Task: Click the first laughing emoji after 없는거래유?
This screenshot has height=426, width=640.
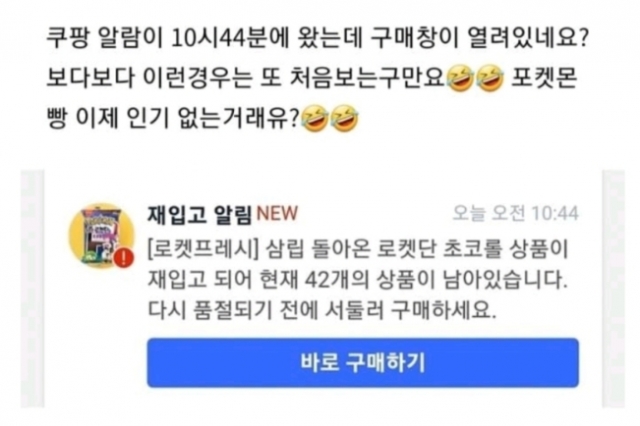Action: point(314,119)
